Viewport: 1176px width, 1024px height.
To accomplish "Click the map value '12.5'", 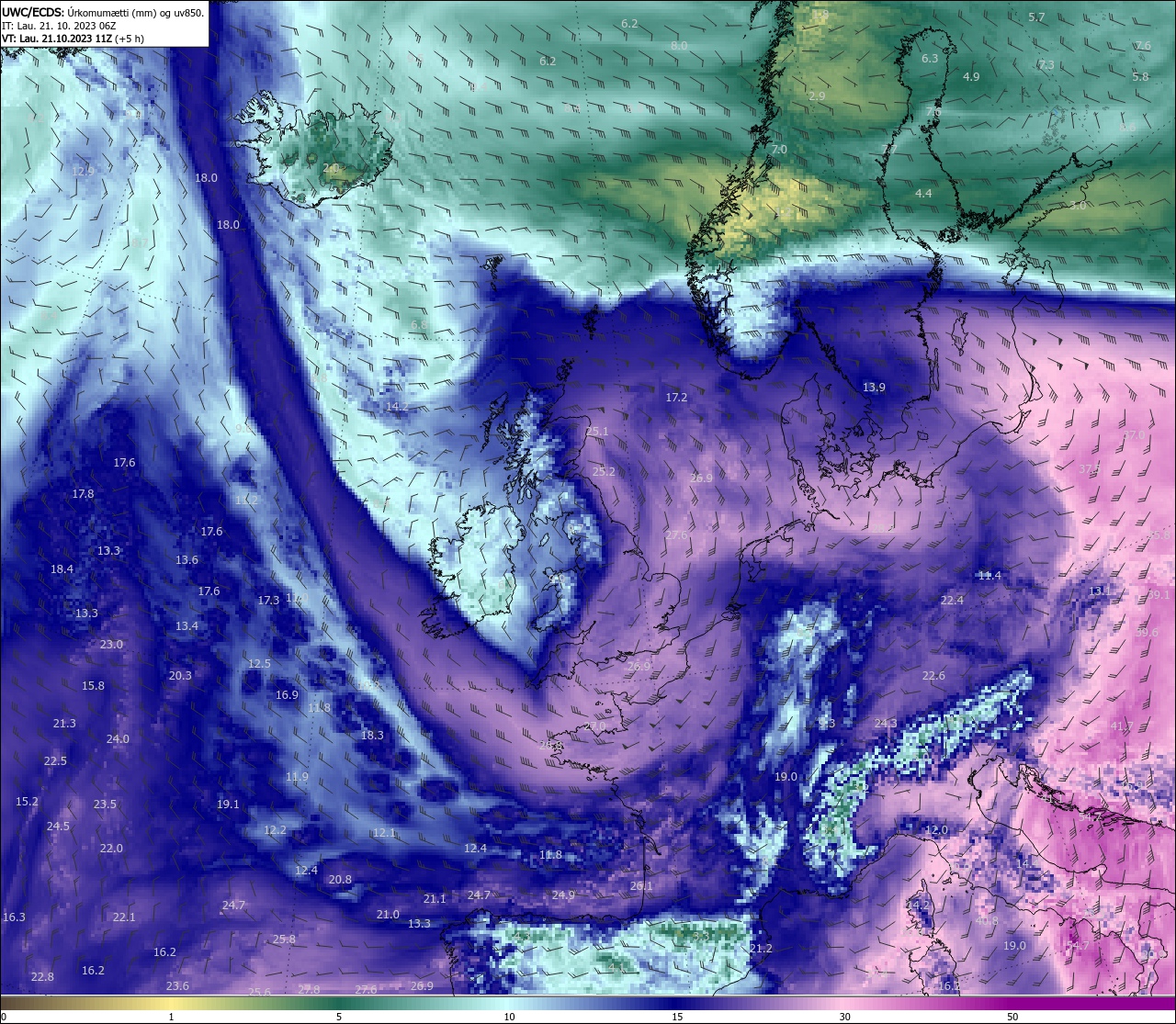I will coord(259,664).
